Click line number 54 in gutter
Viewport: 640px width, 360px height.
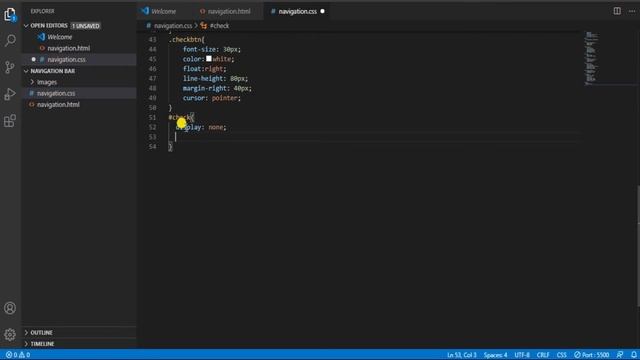[x=152, y=147]
